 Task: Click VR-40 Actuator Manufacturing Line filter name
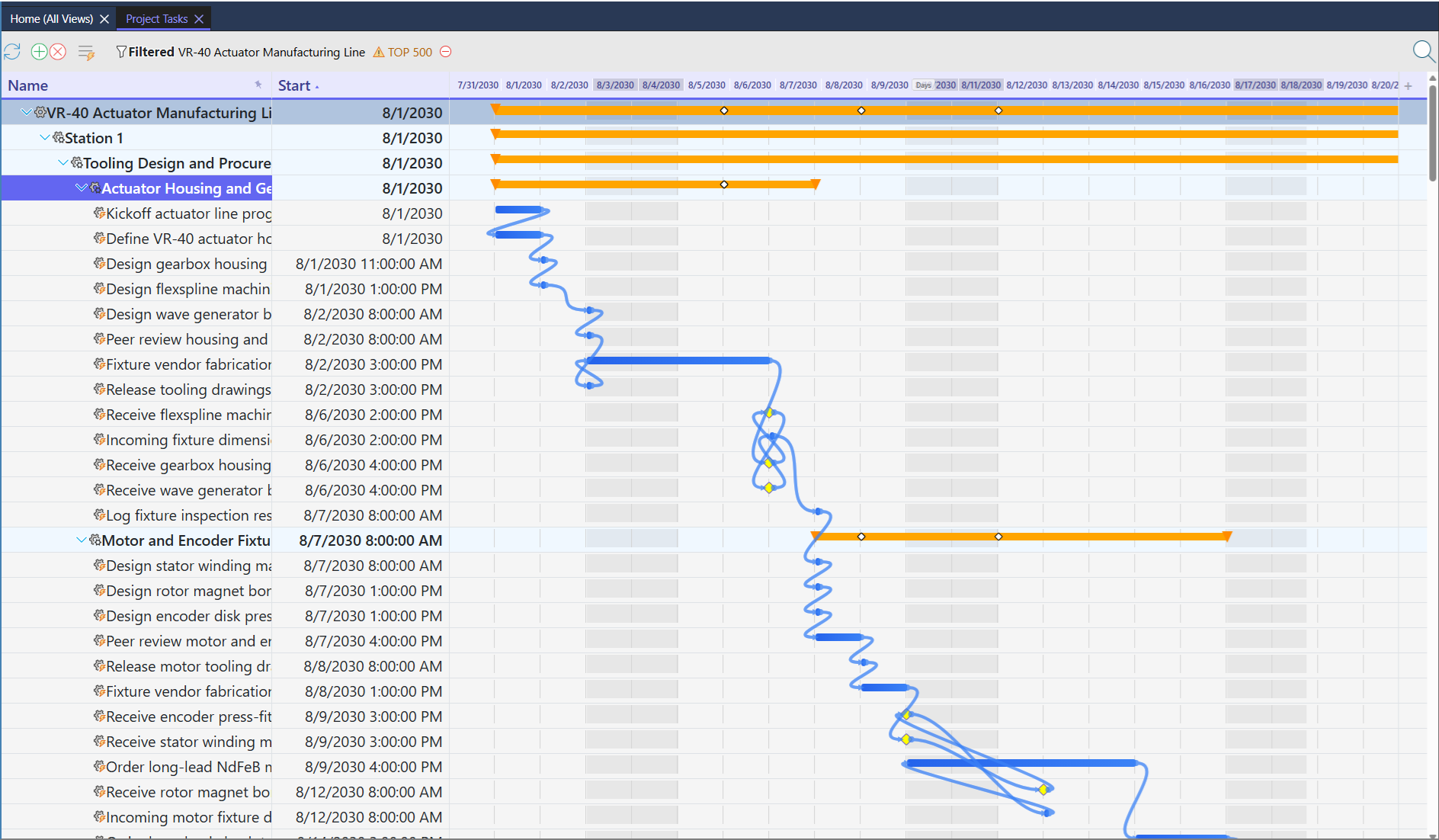point(271,52)
